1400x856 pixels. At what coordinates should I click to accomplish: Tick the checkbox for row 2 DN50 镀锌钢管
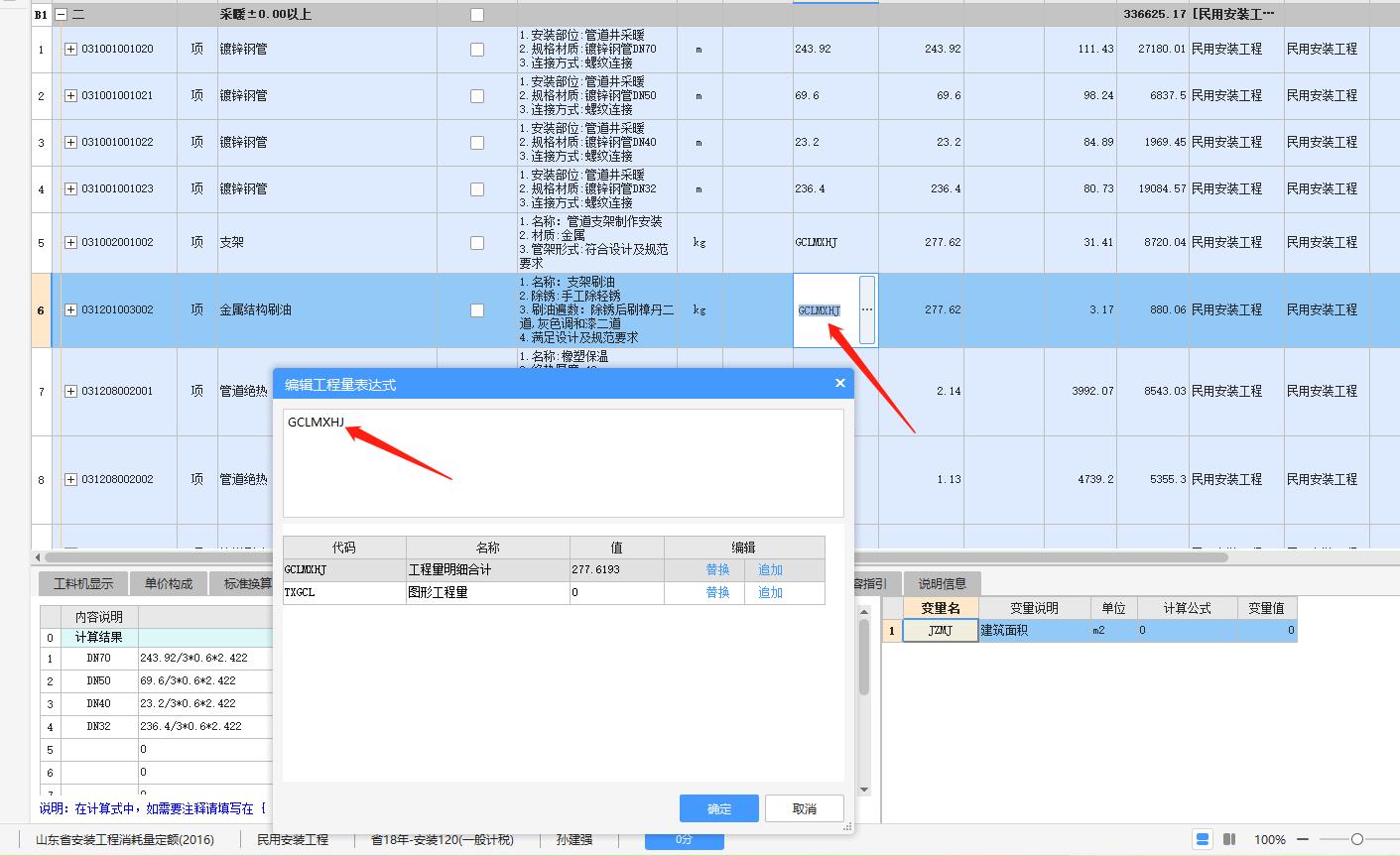point(477,96)
